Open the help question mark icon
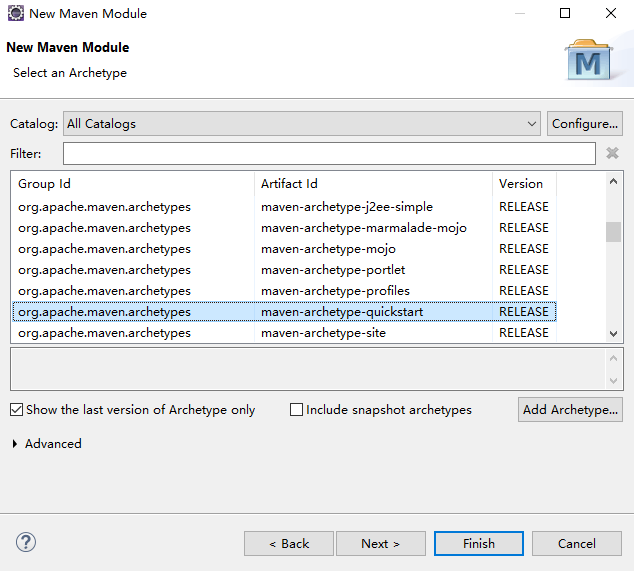Viewport: 634px width, 571px height. (x=26, y=542)
